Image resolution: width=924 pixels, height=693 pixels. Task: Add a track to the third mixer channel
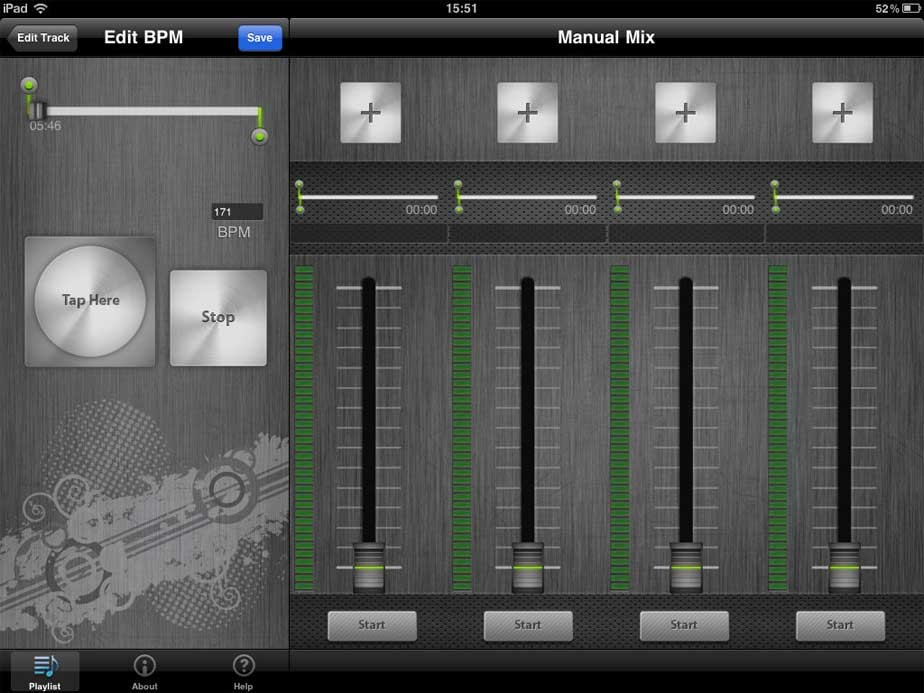[684, 112]
